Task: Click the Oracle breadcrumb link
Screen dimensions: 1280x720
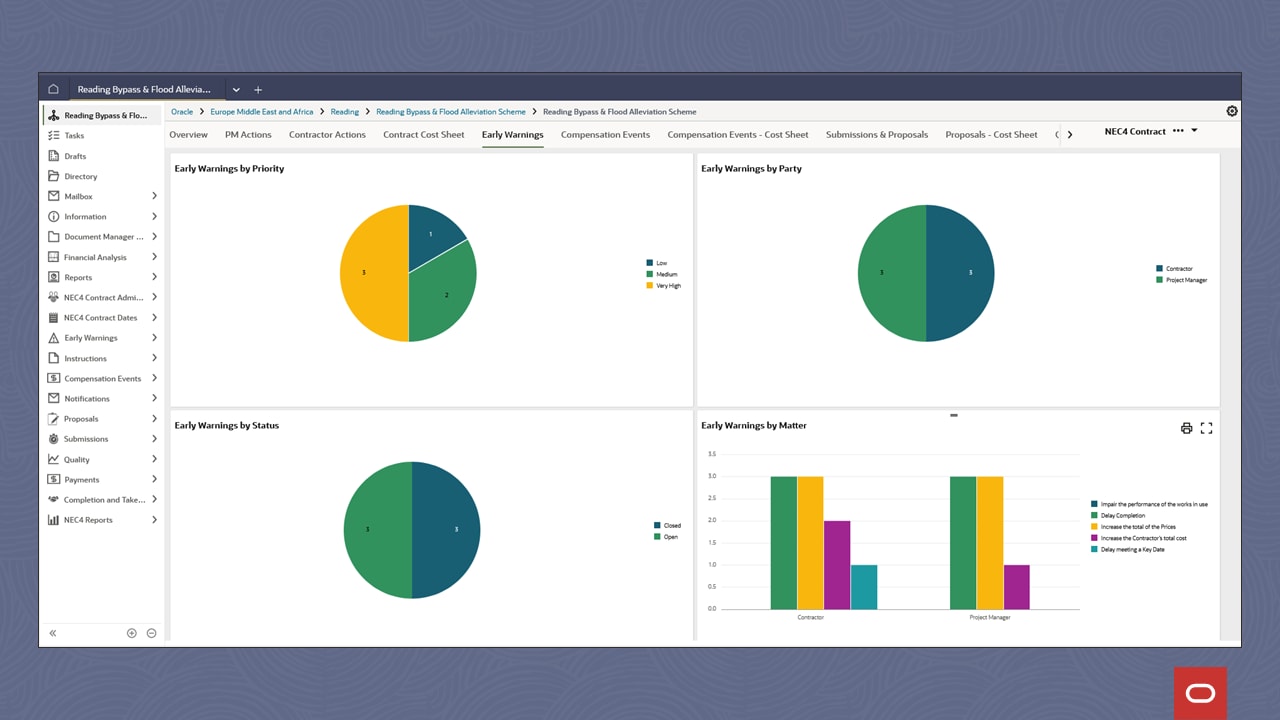Action: 181,111
